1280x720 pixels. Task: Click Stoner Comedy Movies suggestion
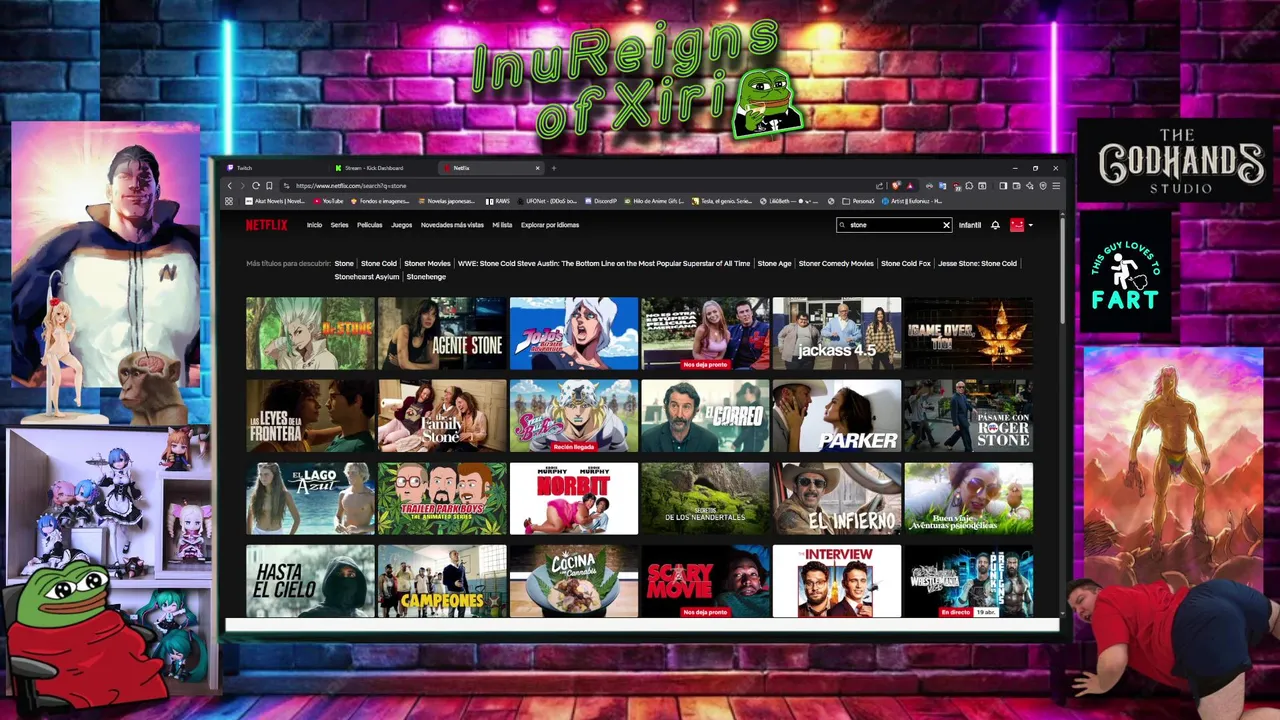836,264
